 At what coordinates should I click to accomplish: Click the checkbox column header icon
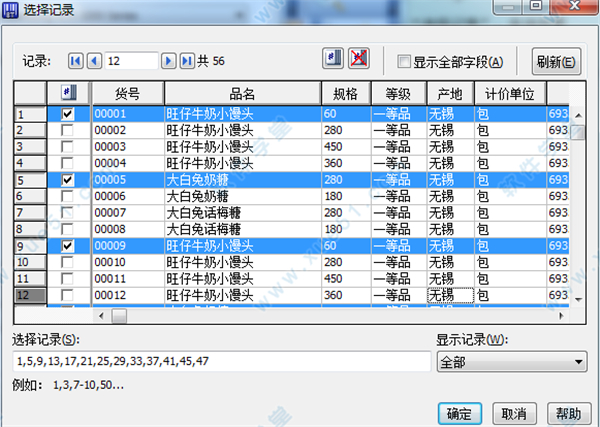[68, 93]
